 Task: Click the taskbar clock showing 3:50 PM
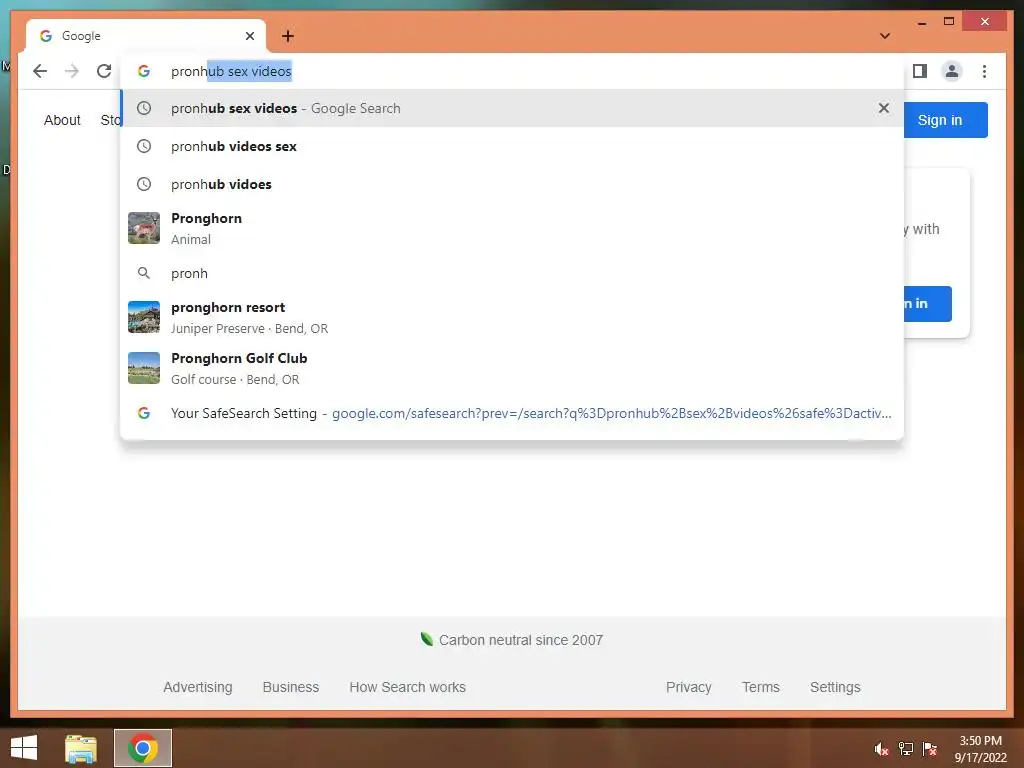(981, 749)
